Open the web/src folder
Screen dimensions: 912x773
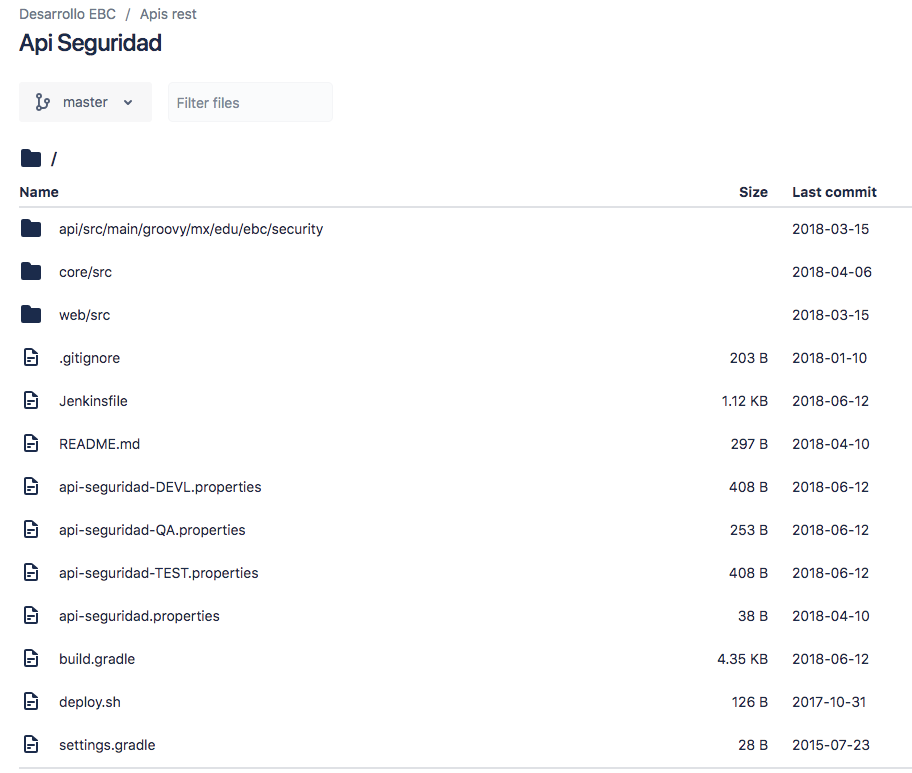[84, 315]
